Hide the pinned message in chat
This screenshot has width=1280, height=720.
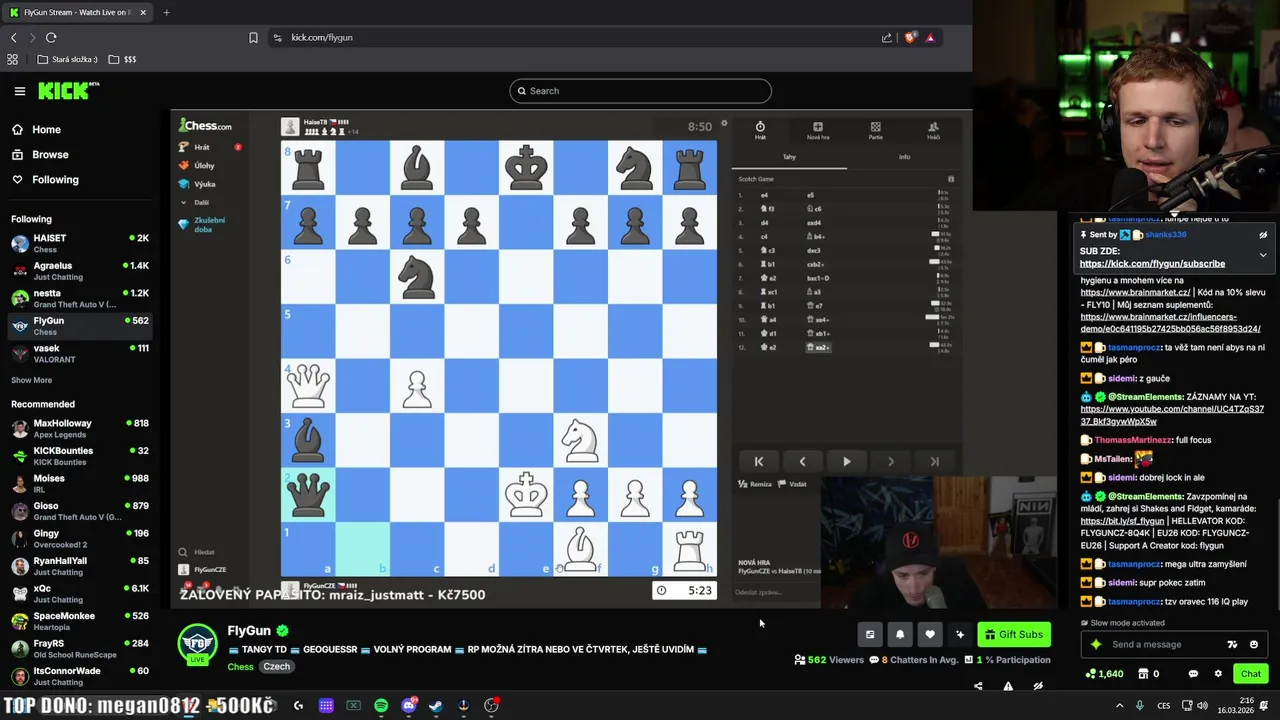(1263, 235)
